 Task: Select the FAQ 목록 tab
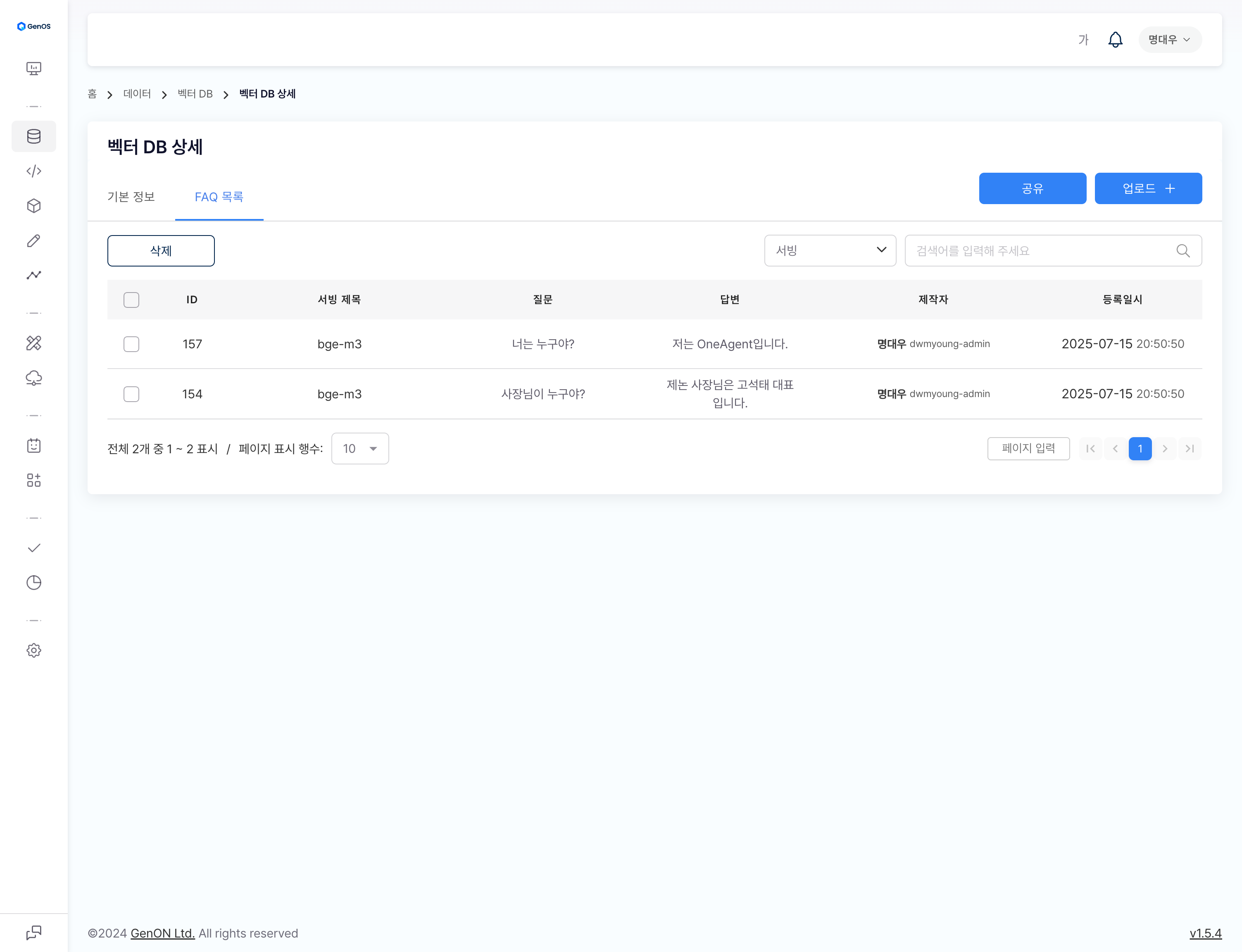tap(219, 197)
